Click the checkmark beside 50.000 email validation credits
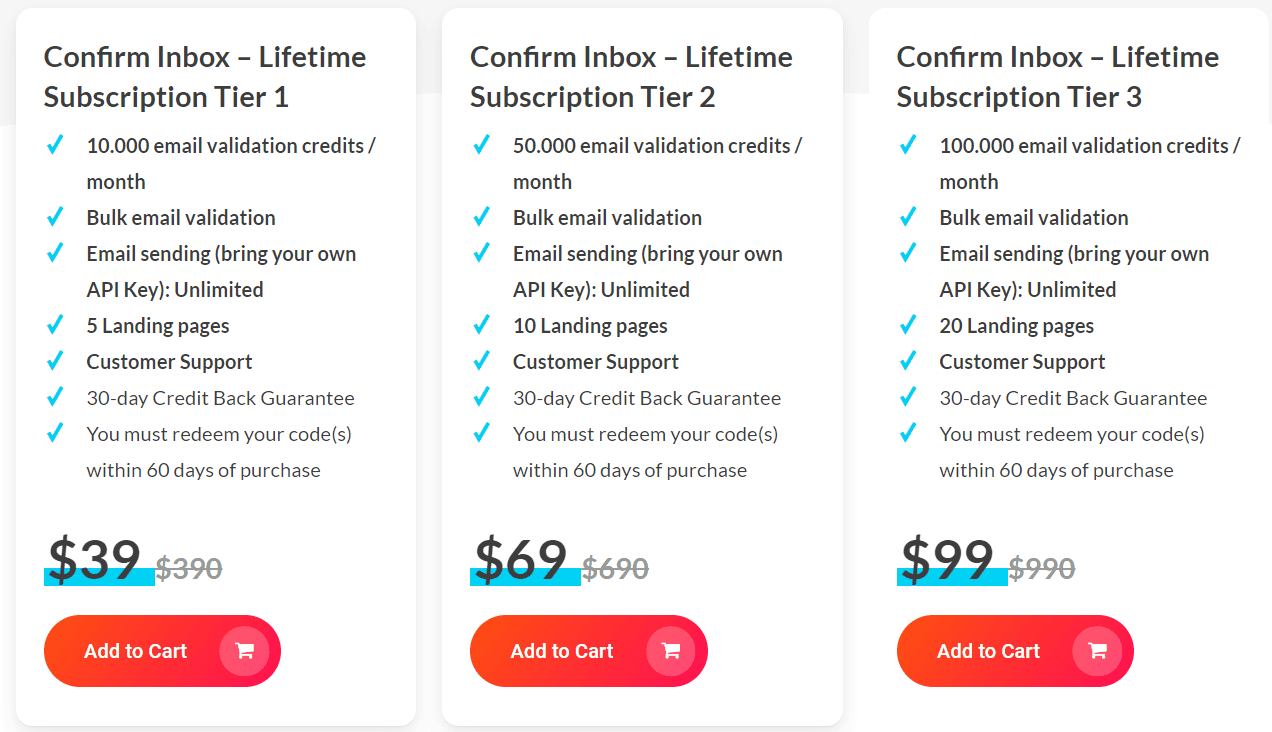Screen dimensions: 1272x732 [x=481, y=145]
